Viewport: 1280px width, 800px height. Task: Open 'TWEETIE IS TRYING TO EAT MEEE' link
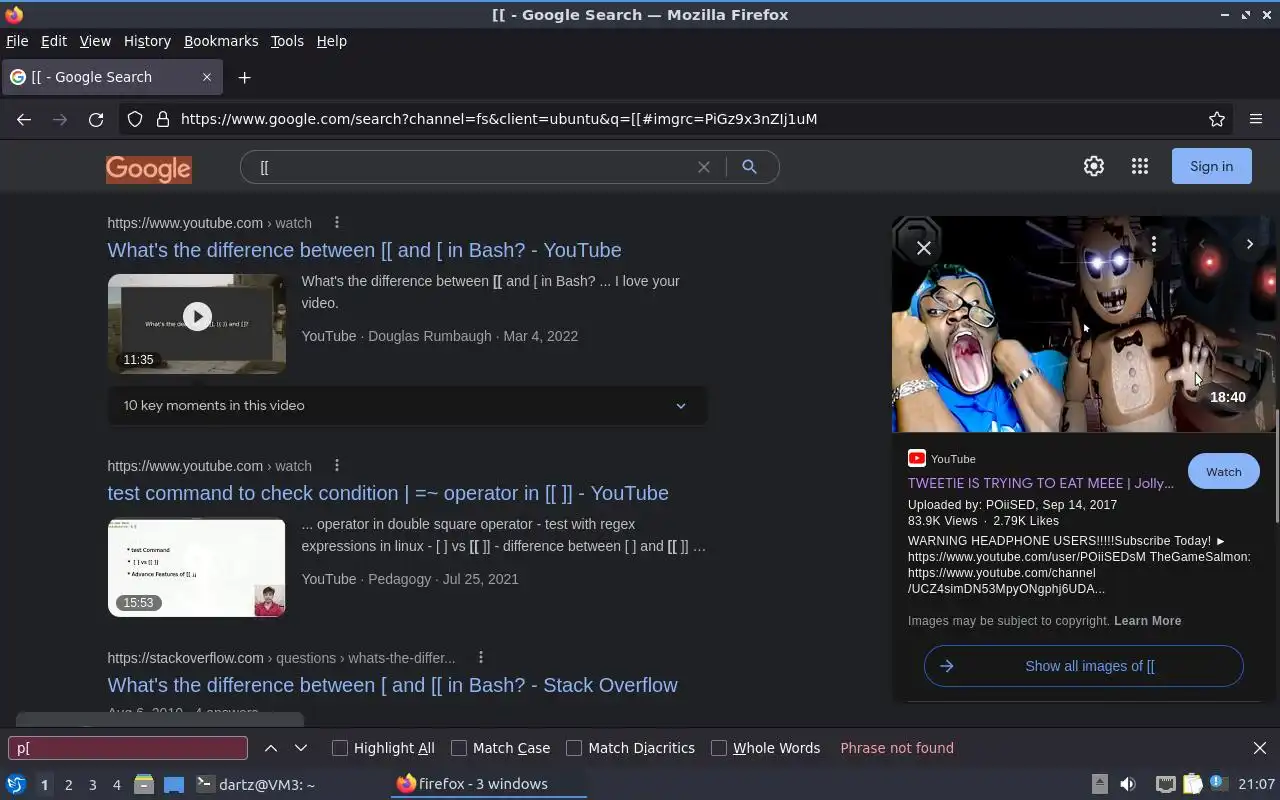1041,483
